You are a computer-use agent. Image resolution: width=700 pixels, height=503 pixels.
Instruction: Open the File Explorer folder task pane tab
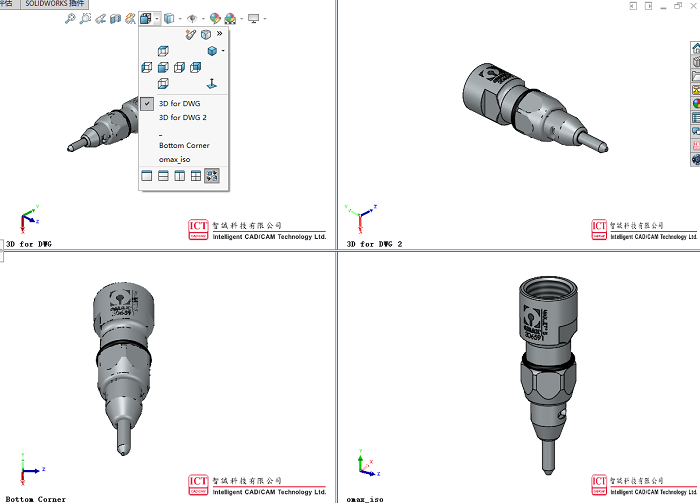tap(696, 76)
